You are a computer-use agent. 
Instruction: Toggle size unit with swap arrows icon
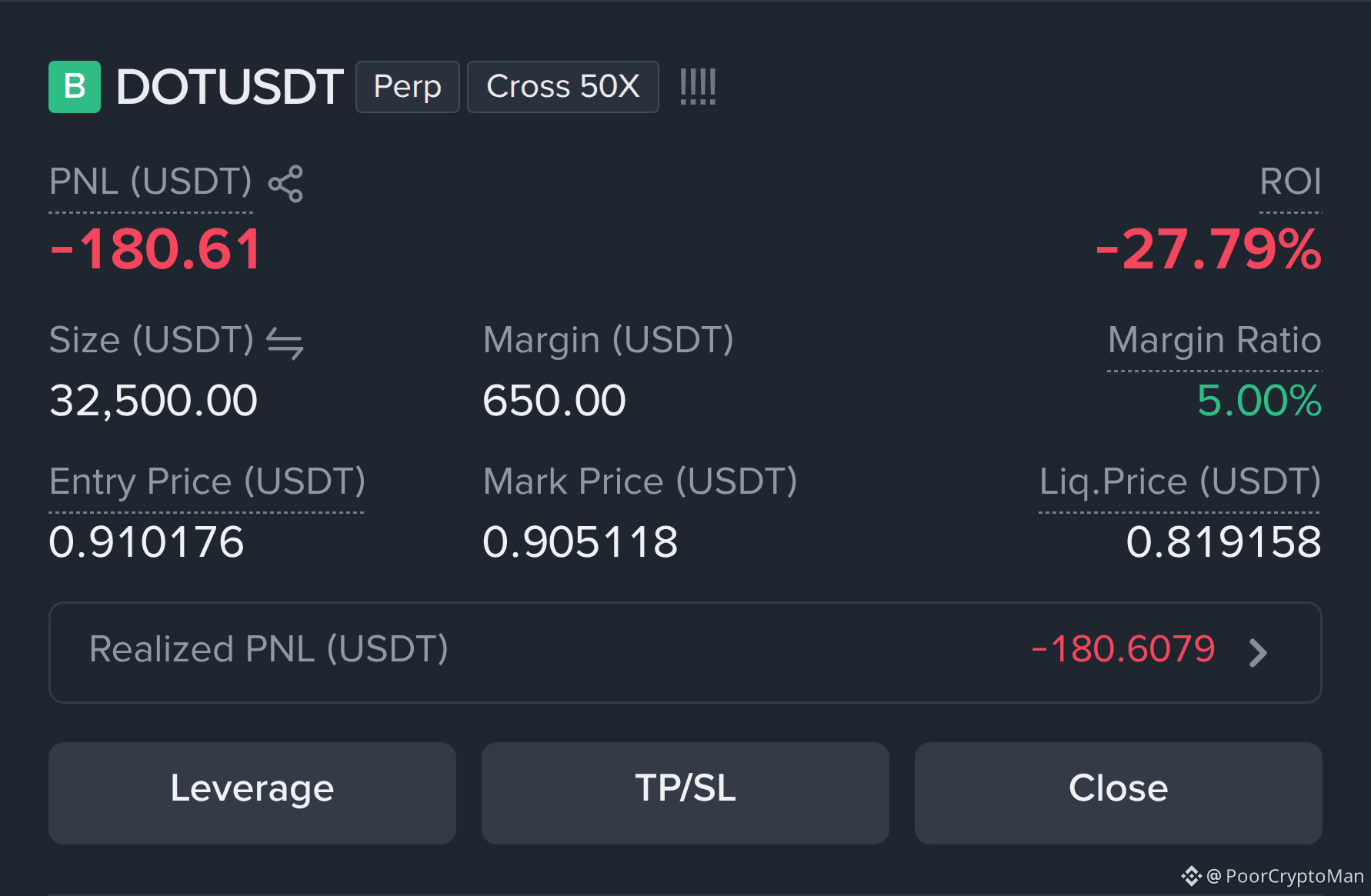(x=285, y=343)
